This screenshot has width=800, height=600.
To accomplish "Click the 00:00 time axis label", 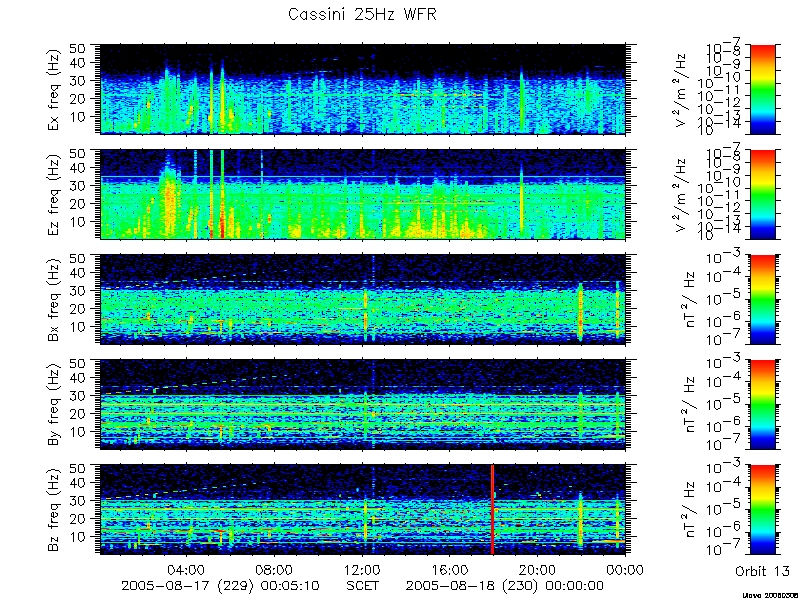I will coord(627,569).
